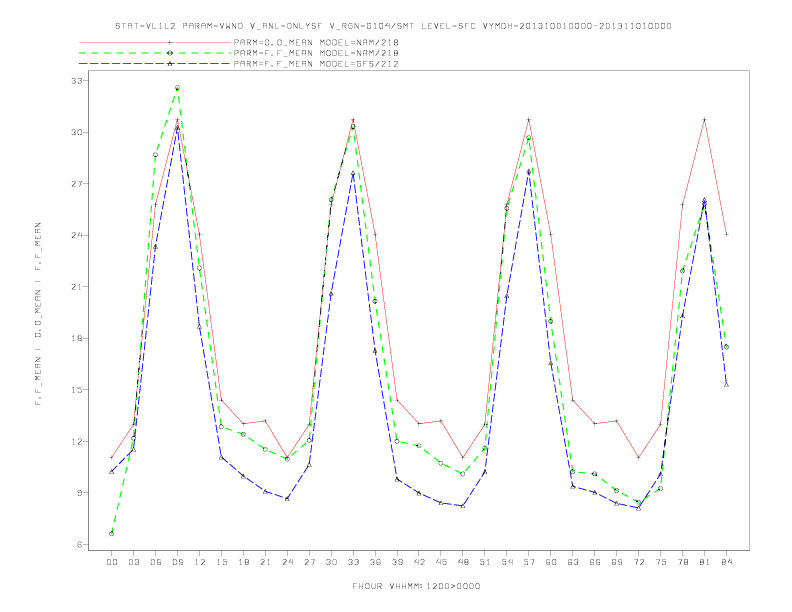The image size is (792, 612).
Task: Click blue triangle data point at hour 00
Action: tap(112, 472)
